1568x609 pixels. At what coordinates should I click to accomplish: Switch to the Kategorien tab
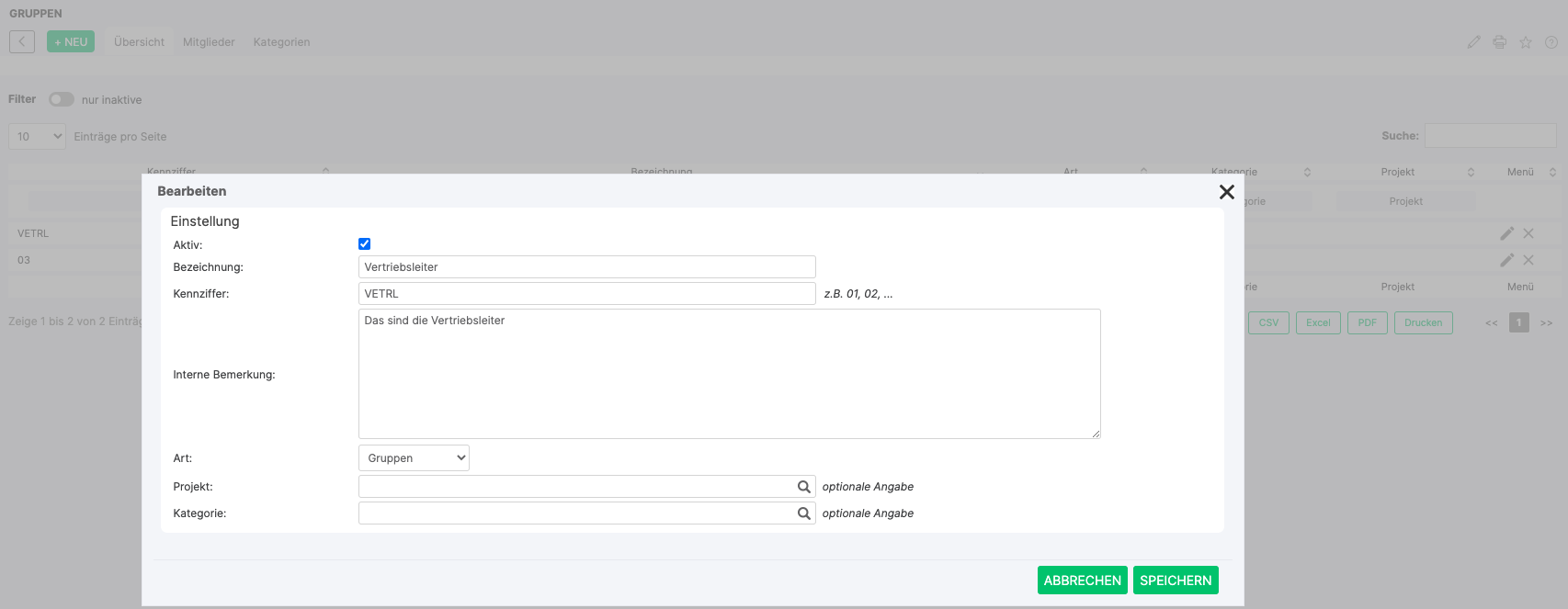(281, 42)
